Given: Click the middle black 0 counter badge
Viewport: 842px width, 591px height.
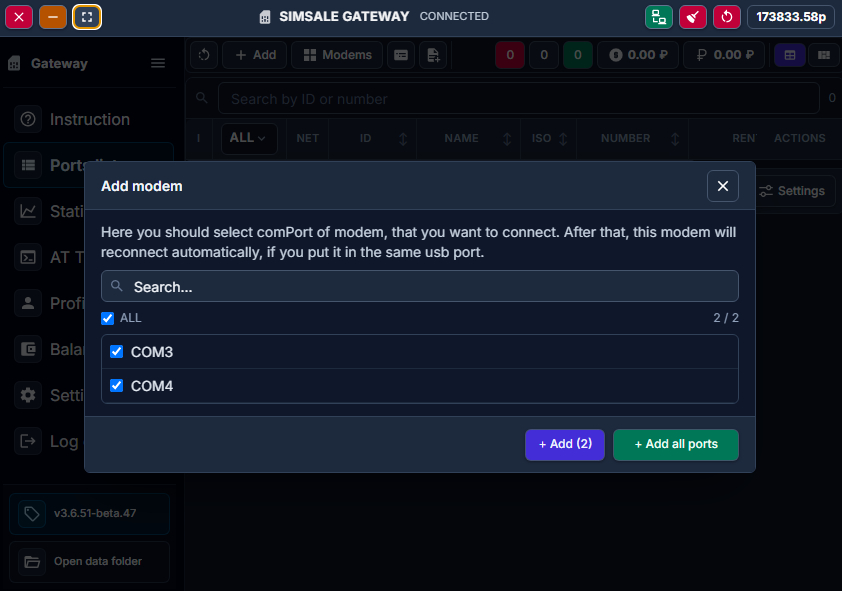Looking at the screenshot, I should click(x=544, y=55).
